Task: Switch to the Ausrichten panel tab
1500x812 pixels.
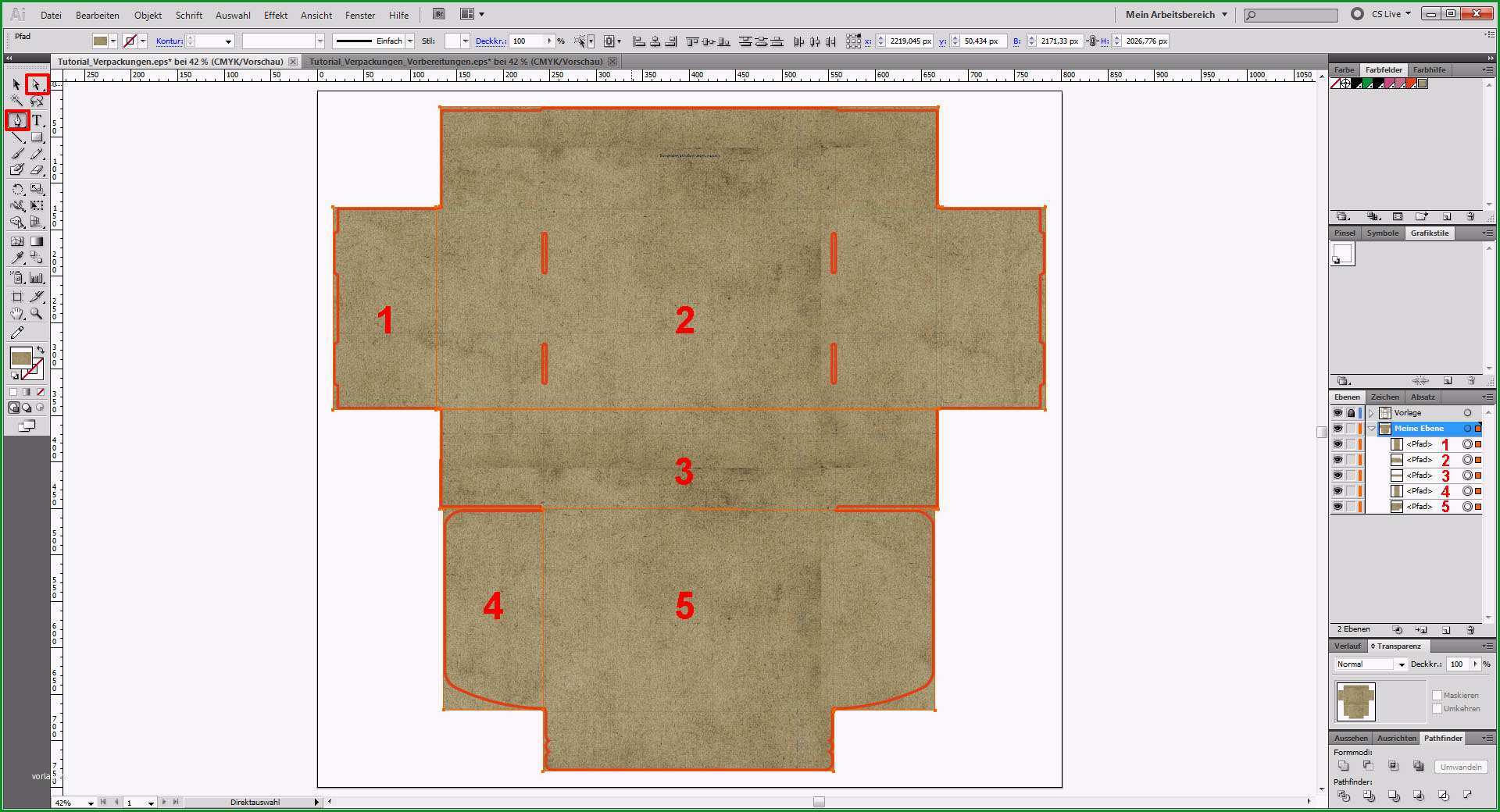Action: pyautogui.click(x=1396, y=738)
